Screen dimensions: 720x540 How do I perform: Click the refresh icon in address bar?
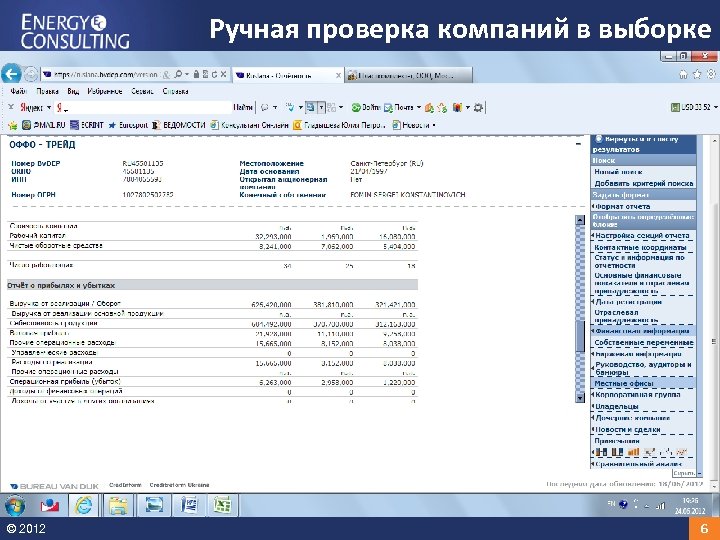coord(214,74)
